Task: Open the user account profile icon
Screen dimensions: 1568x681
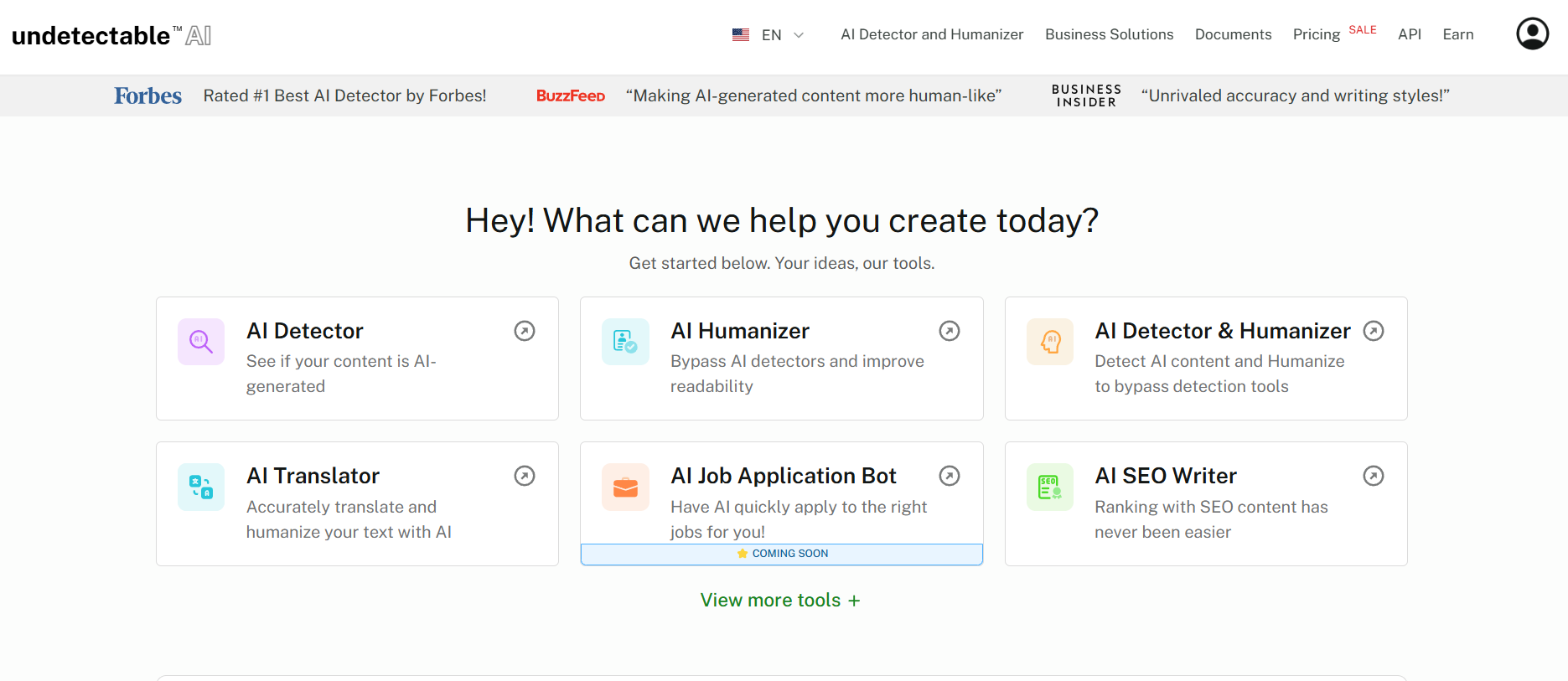Action: click(1532, 34)
